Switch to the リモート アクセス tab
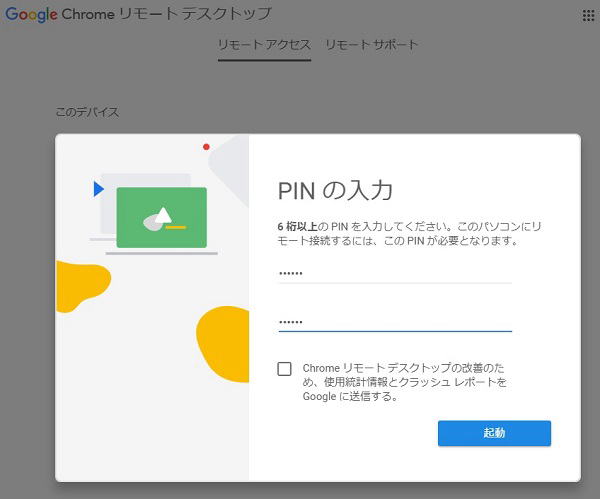Viewport: 600px width, 499px height. pos(264,45)
